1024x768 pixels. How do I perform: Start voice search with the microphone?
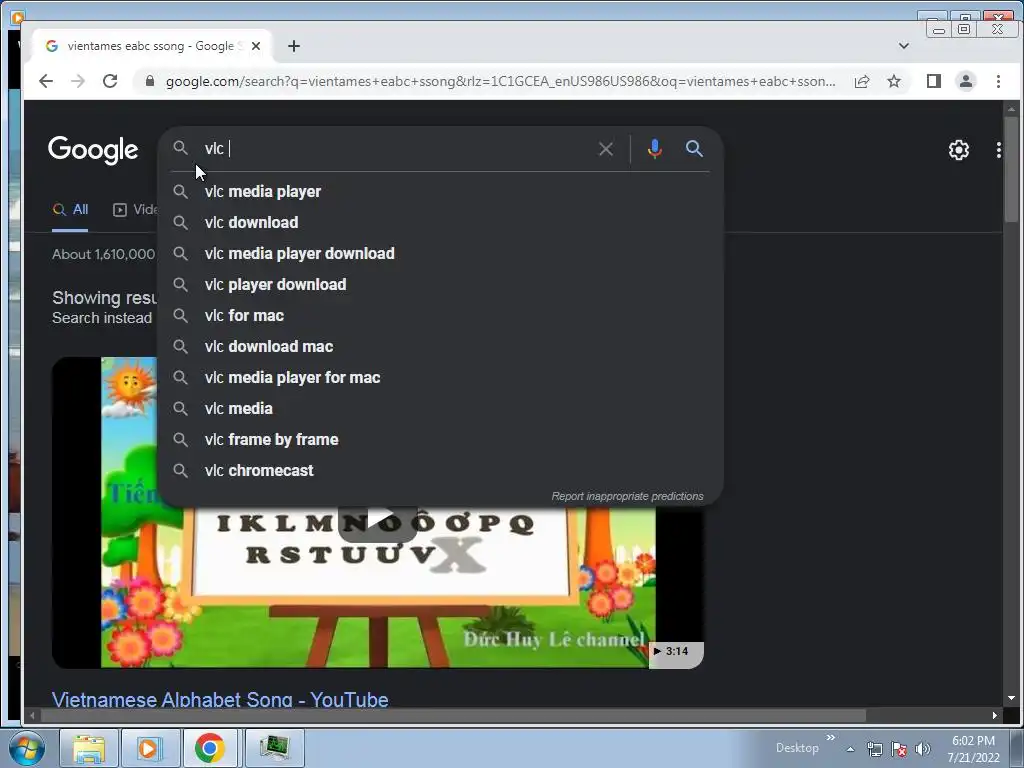pos(654,149)
